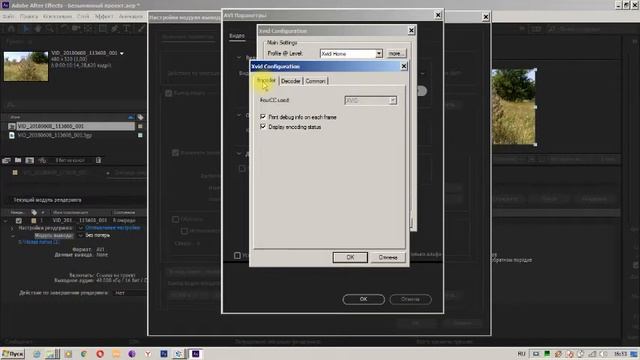
Task: Click the tag icon in render queue header
Action: click(34, 212)
